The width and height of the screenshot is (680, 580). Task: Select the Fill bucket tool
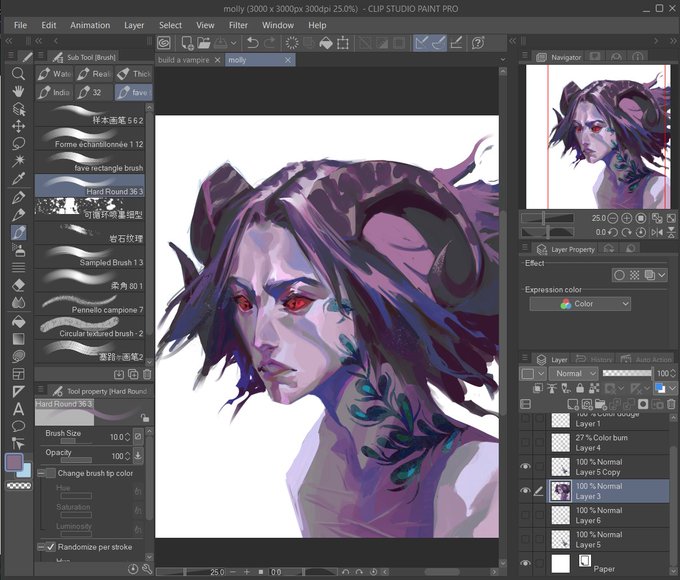point(18,321)
